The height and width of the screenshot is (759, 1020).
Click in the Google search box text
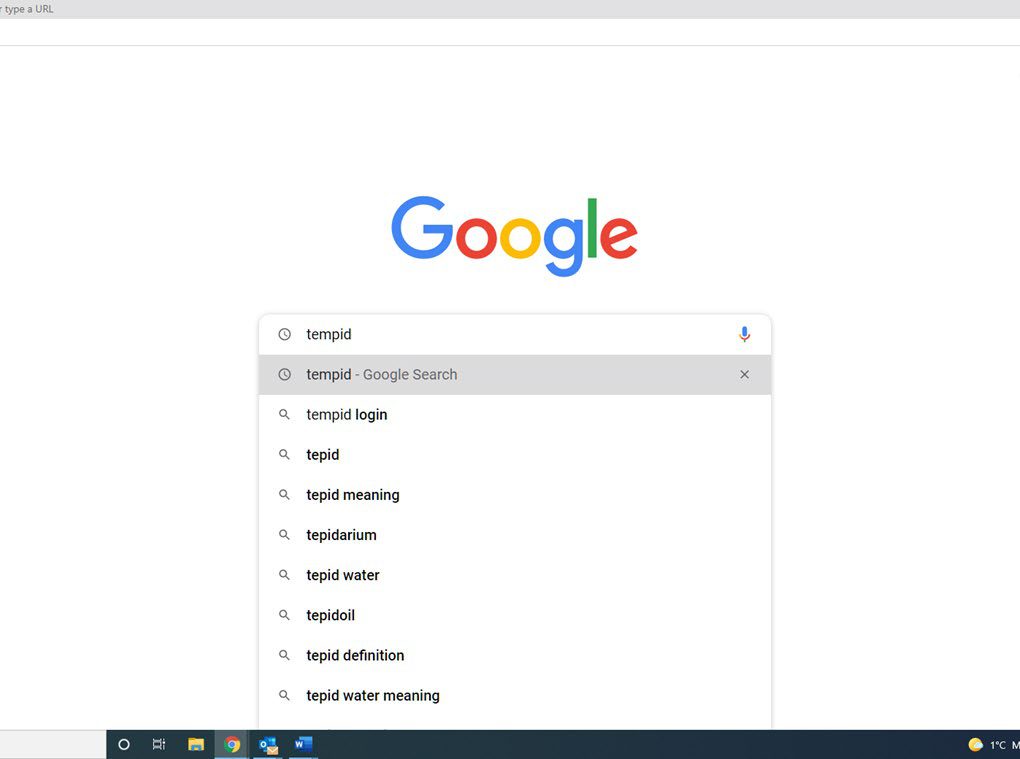(x=500, y=334)
